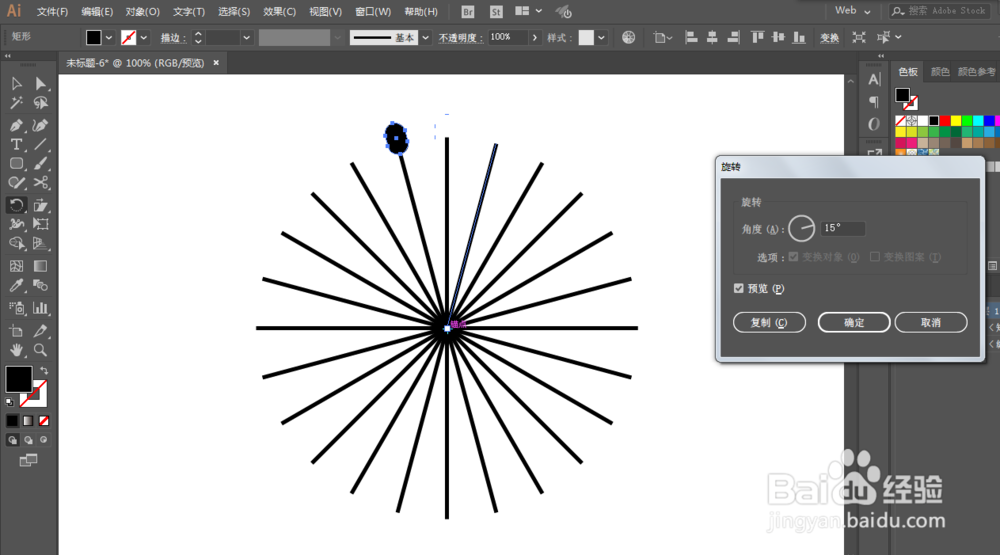This screenshot has width=1000, height=555.
Task: Choose Draw Inside mode
Action: (43, 440)
